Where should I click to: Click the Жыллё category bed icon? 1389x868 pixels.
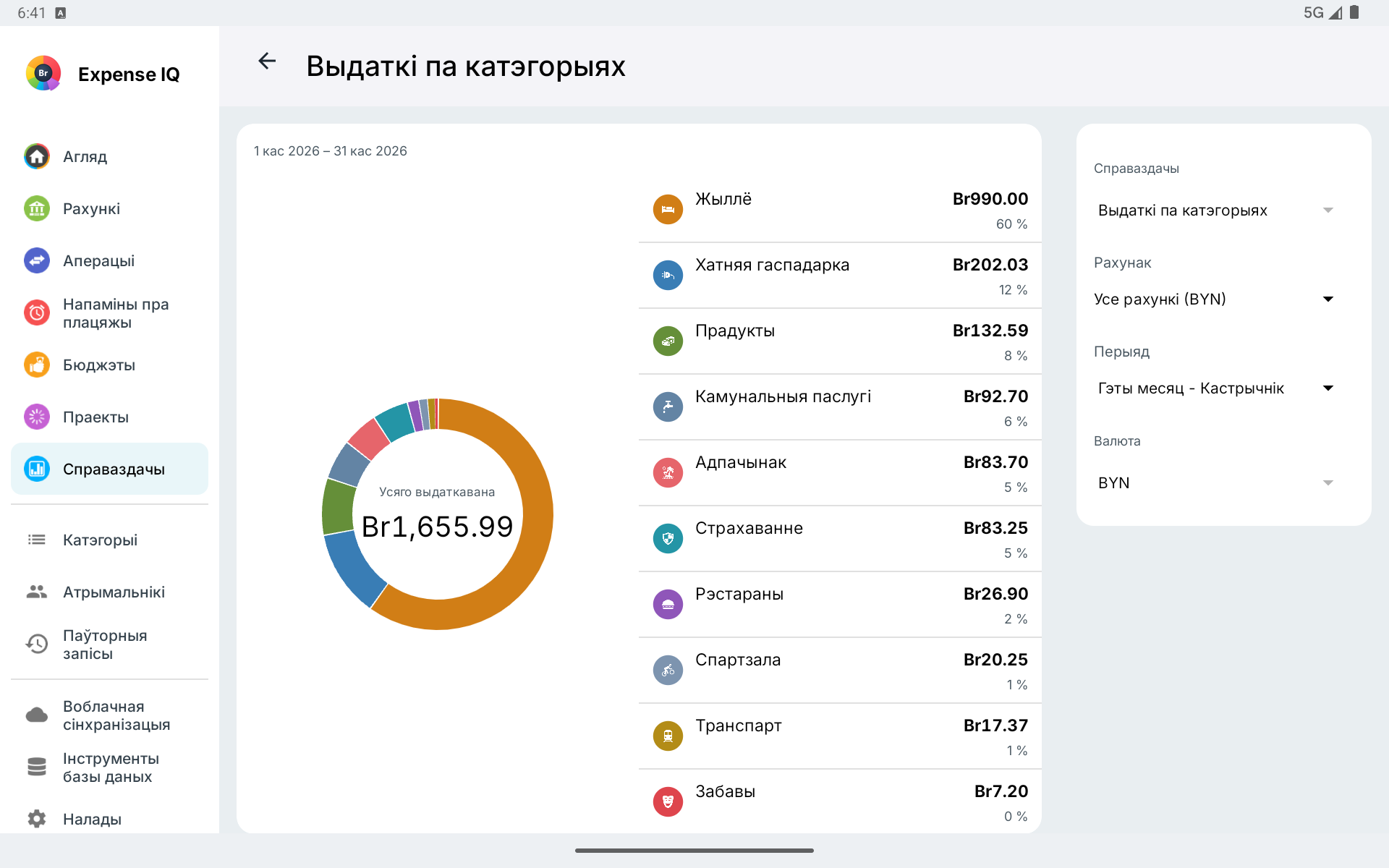point(668,209)
